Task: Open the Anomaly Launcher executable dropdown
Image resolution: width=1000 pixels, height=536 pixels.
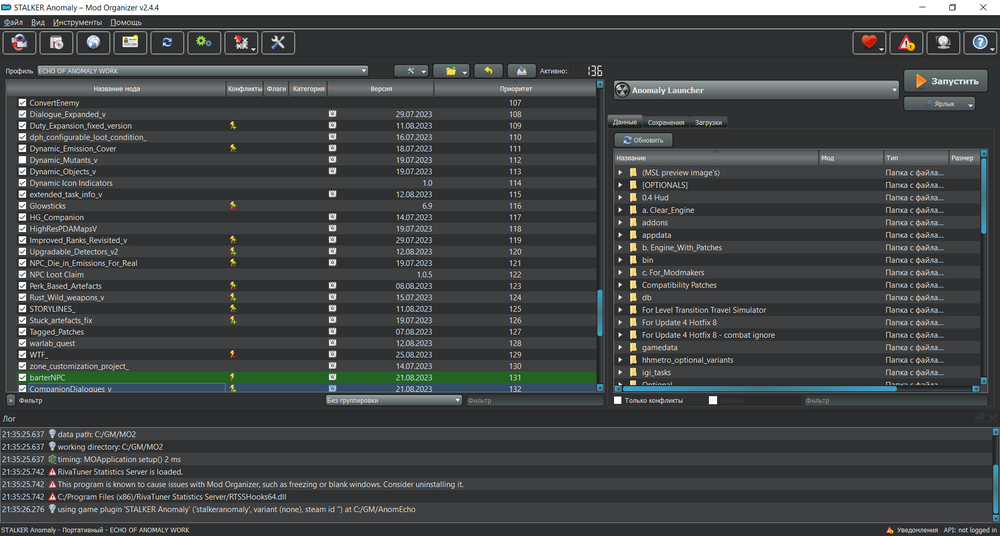Action: pos(757,90)
